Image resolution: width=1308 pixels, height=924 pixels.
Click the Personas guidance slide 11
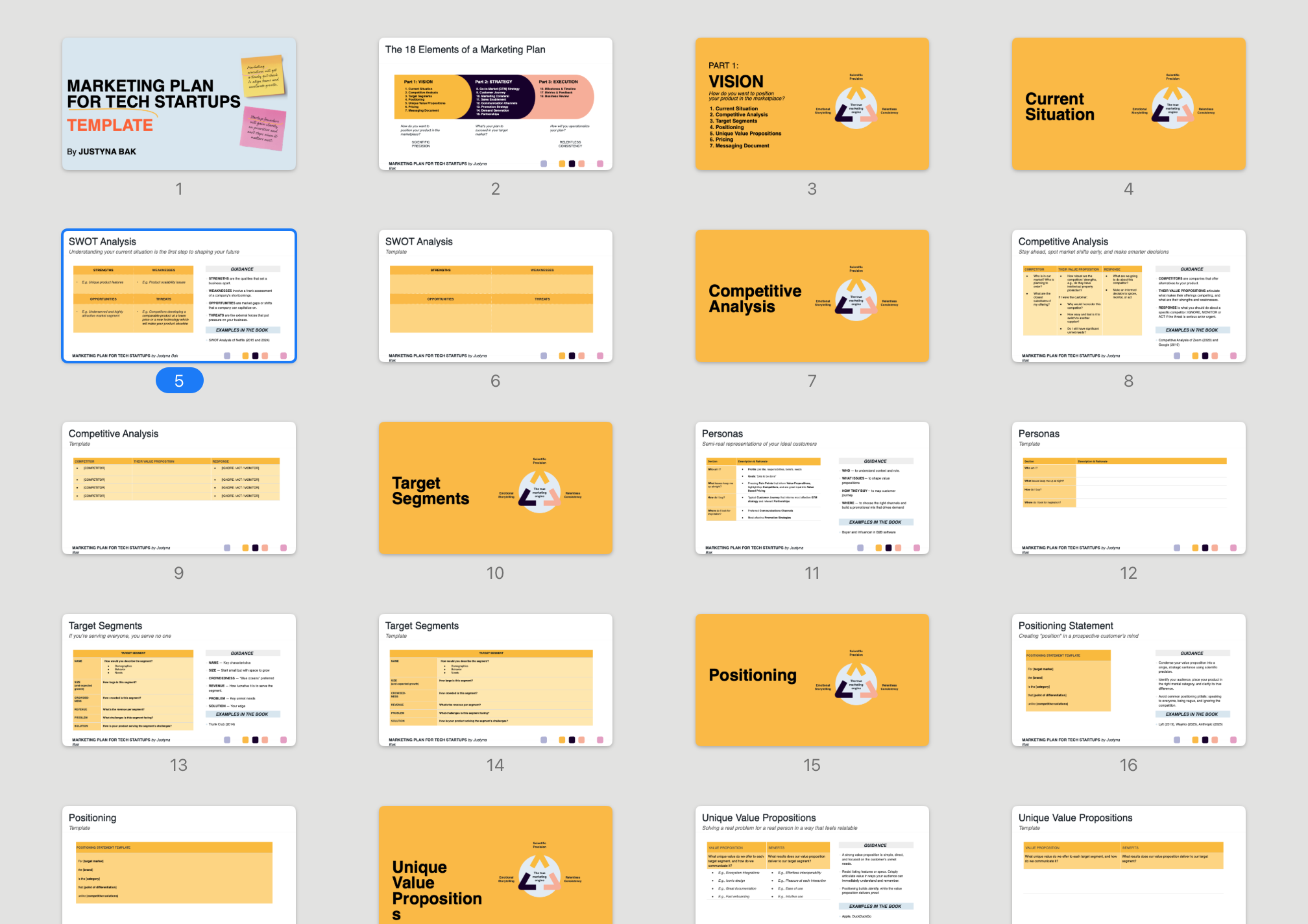812,488
